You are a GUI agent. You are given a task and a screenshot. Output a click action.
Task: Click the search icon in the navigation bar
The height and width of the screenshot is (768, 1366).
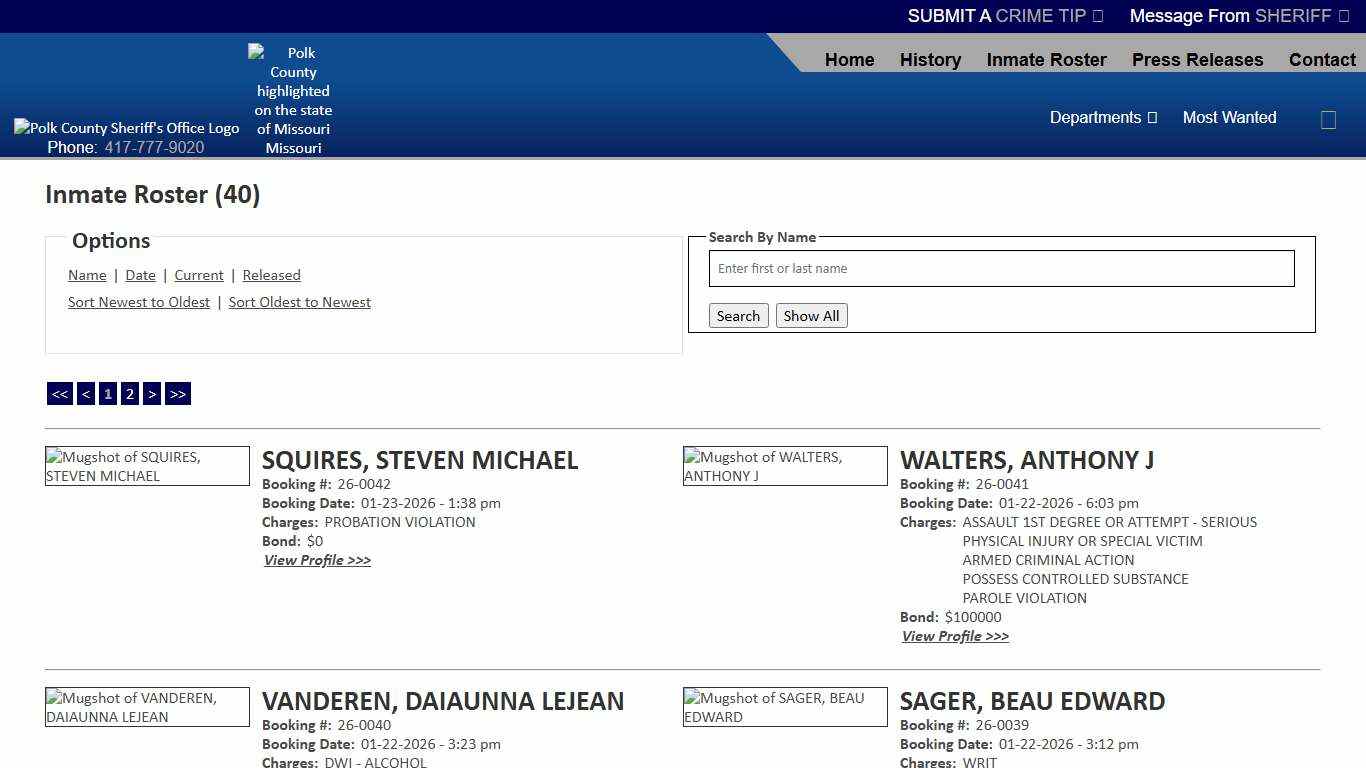coord(1328,119)
